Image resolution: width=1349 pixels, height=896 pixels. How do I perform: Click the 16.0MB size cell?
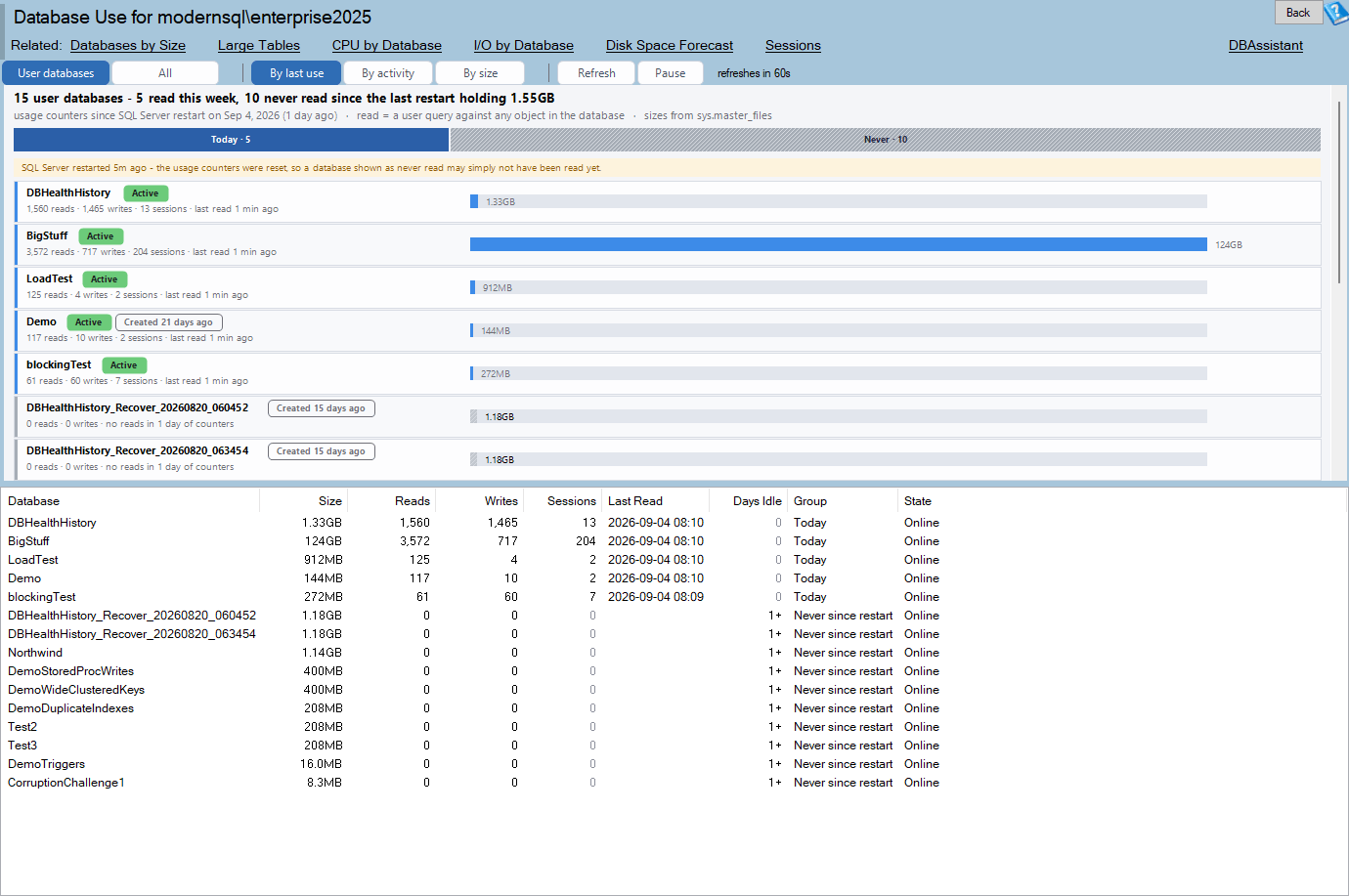click(x=321, y=764)
